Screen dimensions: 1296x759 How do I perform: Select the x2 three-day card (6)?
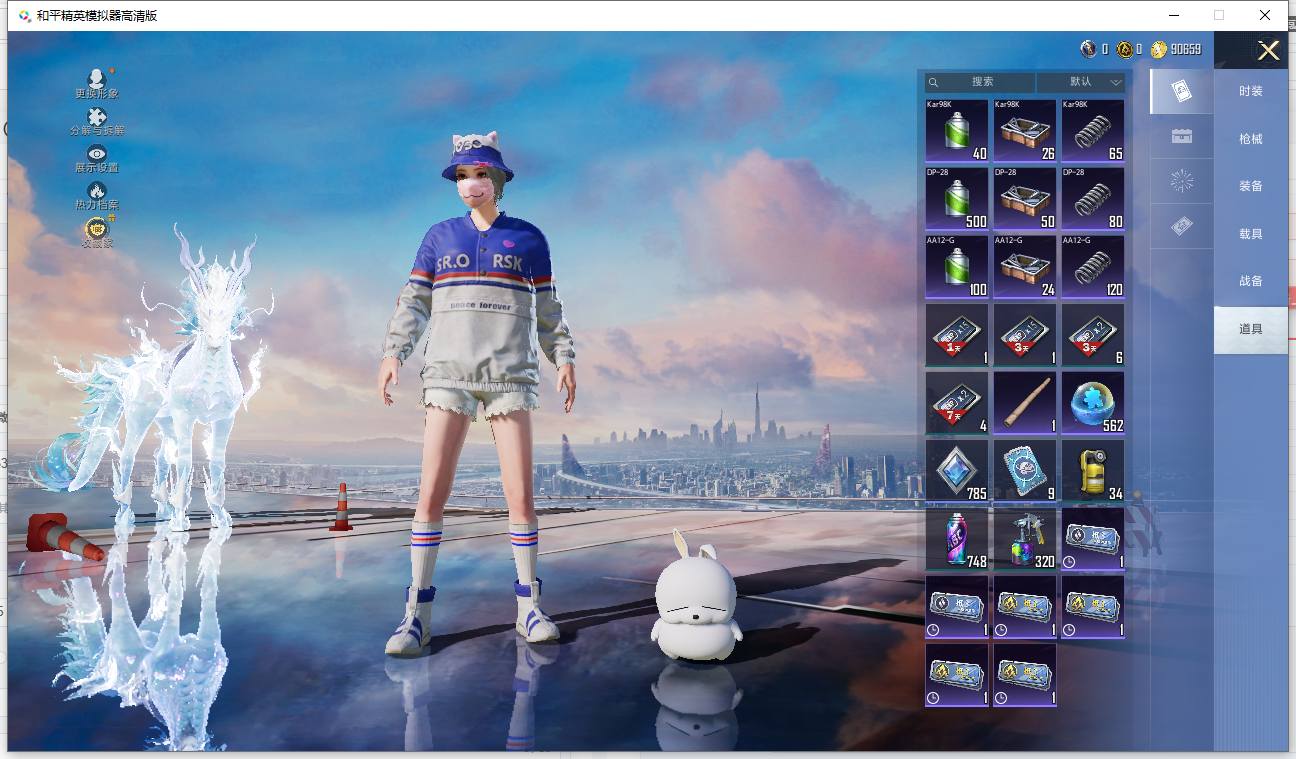click(x=1093, y=335)
